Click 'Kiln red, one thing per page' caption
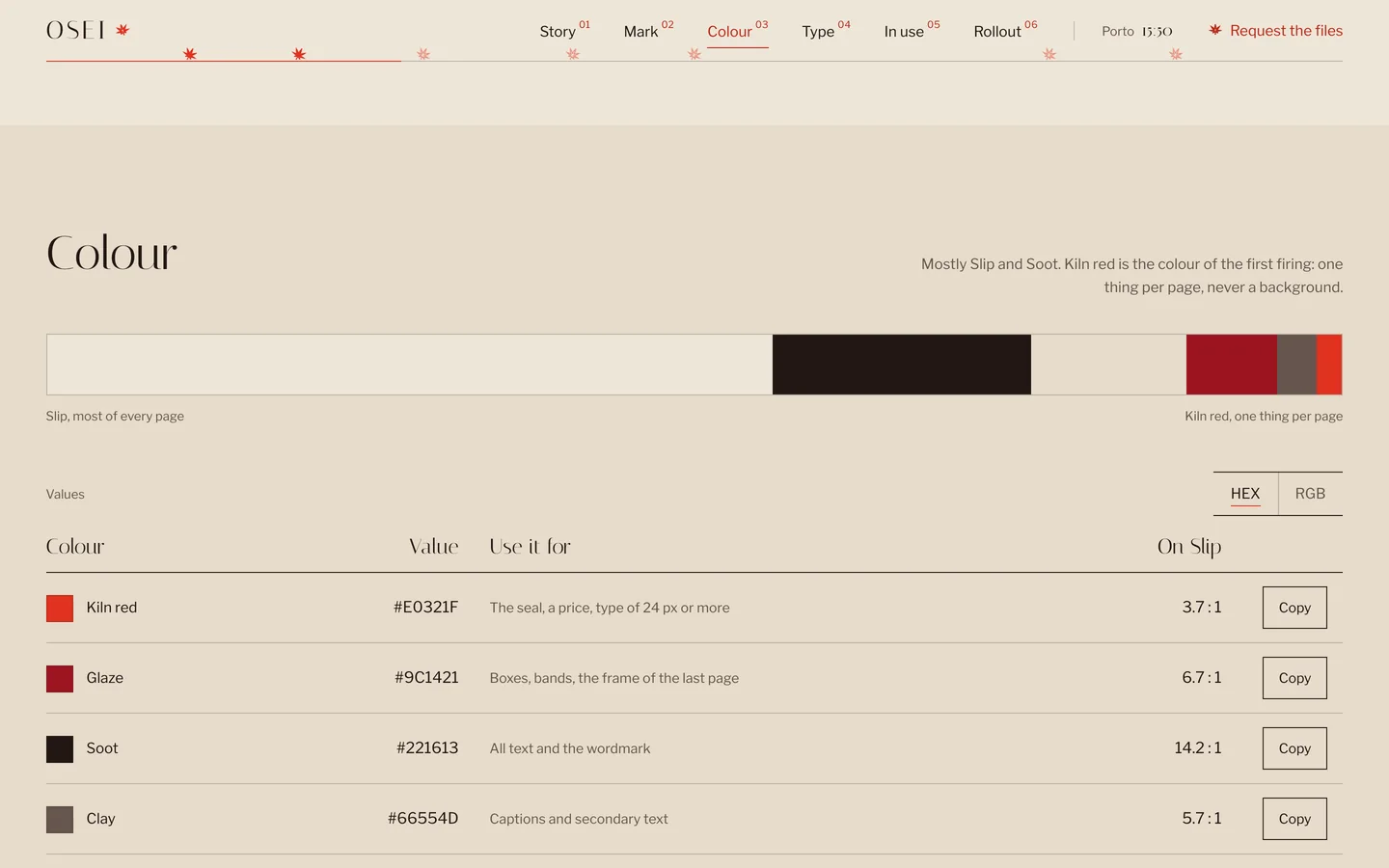This screenshot has width=1389, height=868. click(x=1264, y=417)
